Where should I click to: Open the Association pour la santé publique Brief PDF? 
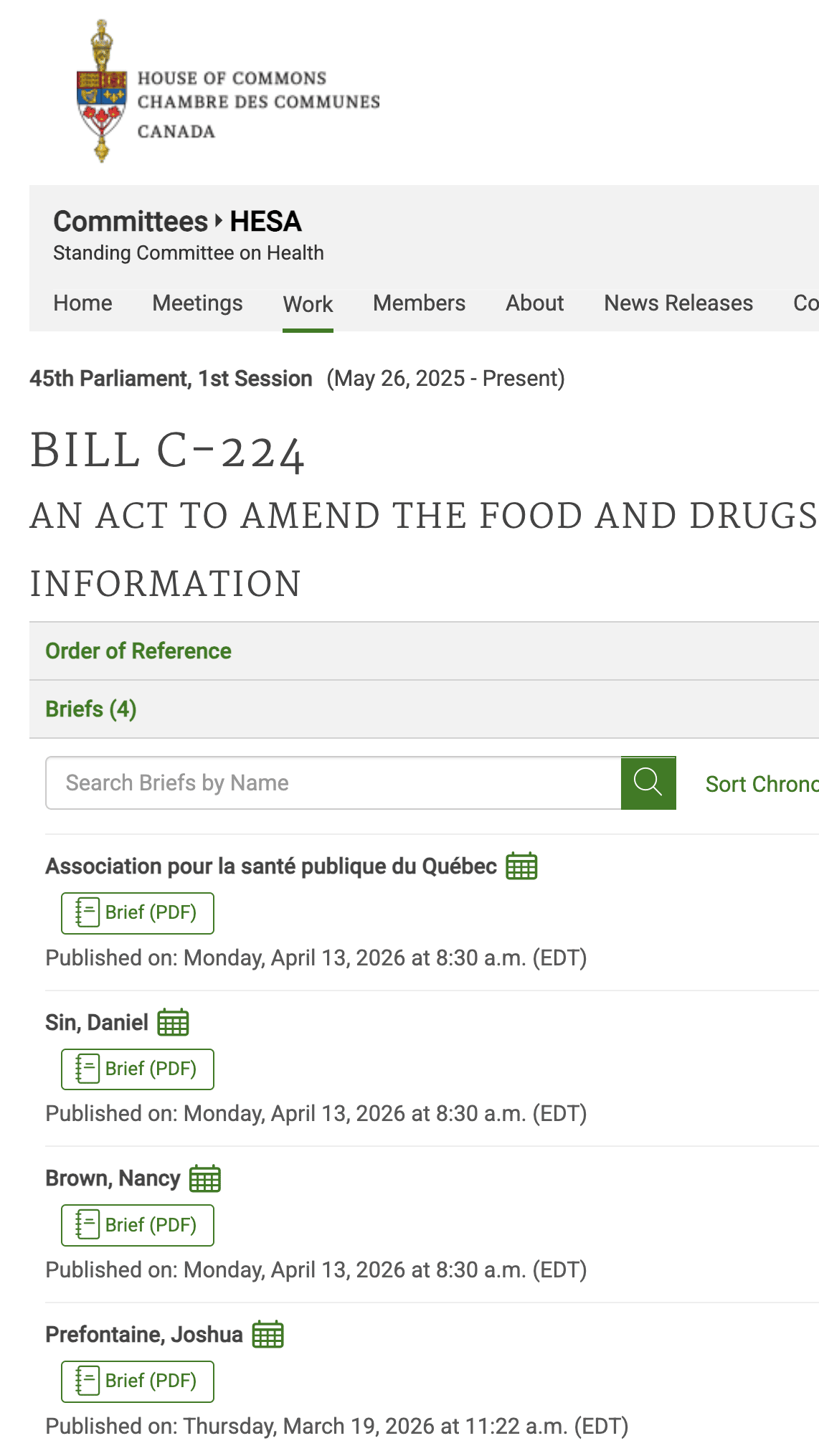point(138,913)
